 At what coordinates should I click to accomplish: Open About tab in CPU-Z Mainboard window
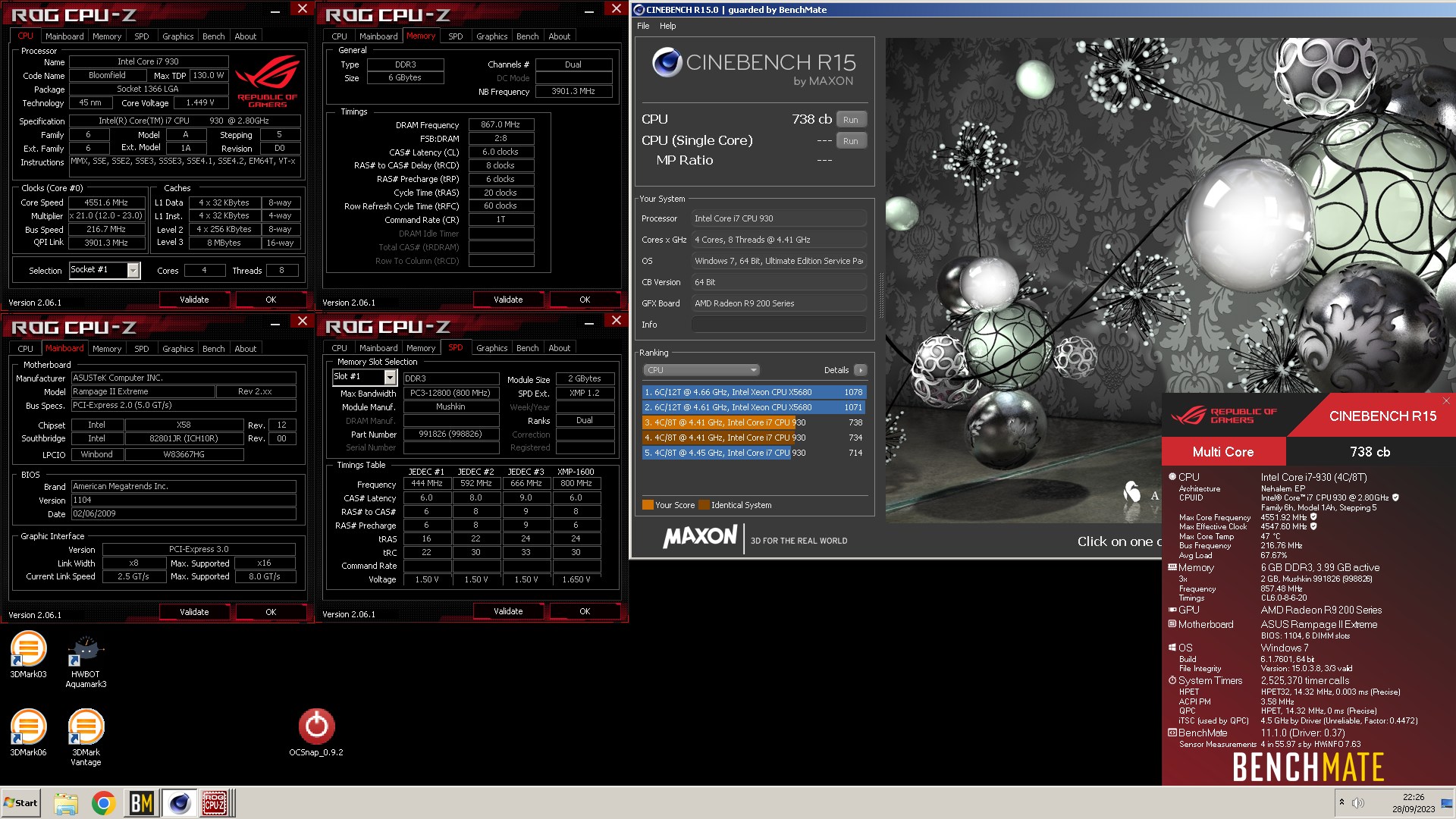click(245, 349)
